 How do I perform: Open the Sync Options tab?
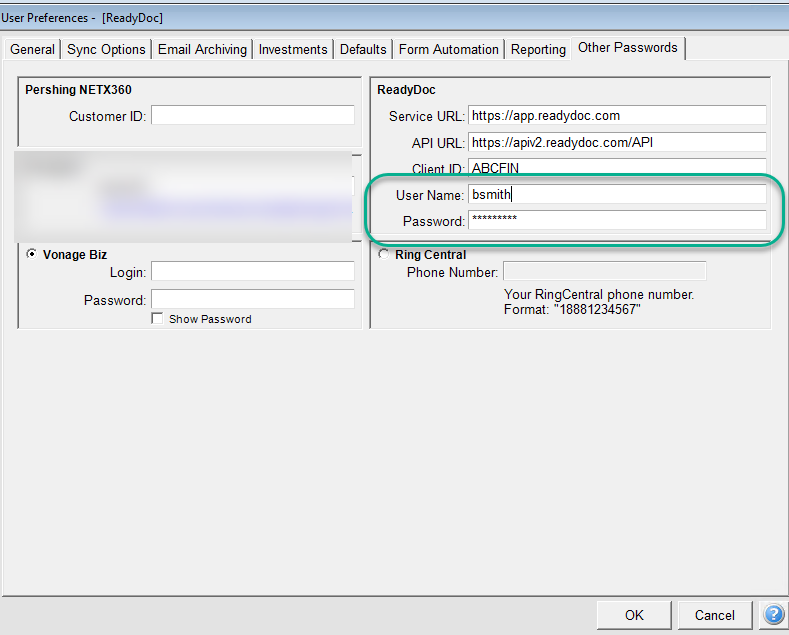(x=106, y=49)
